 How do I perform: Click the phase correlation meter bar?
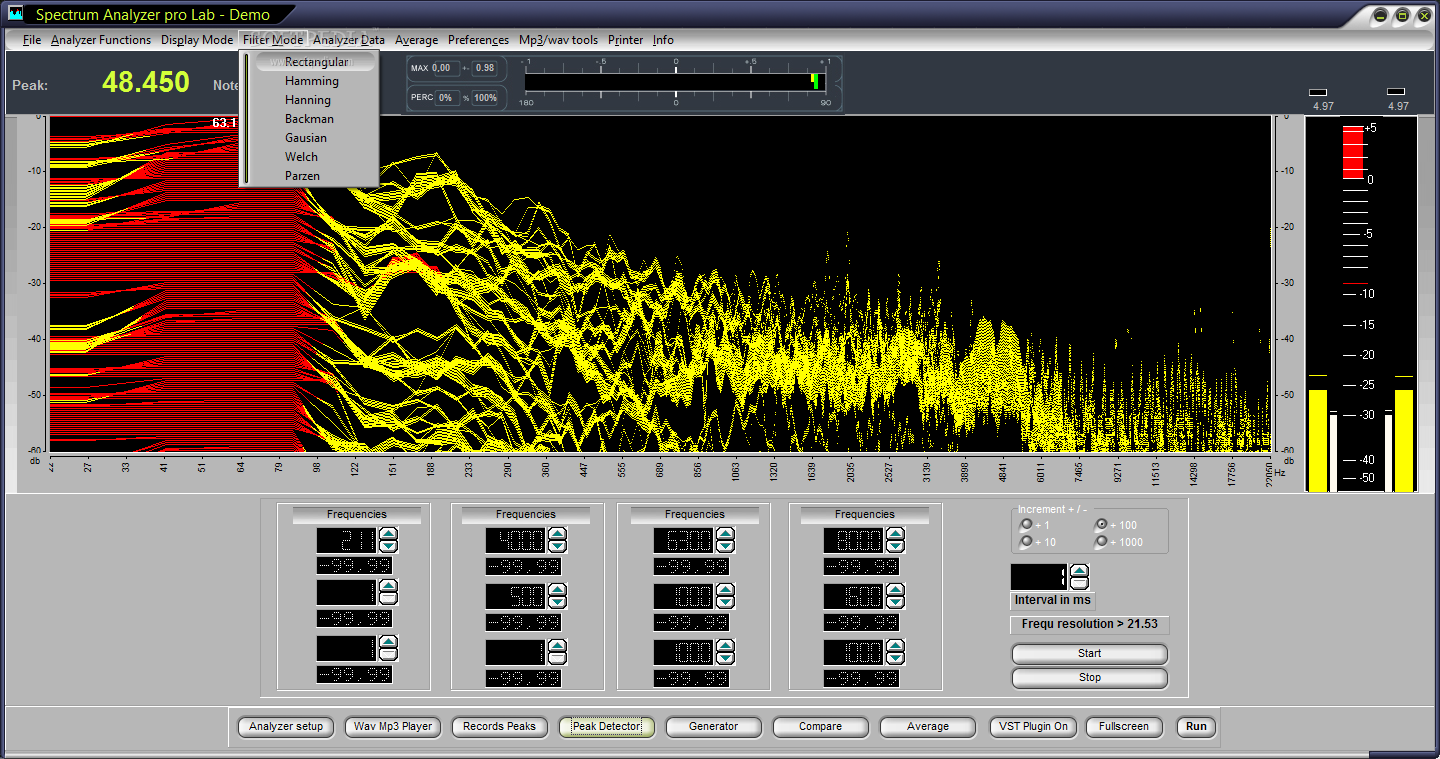coord(675,82)
